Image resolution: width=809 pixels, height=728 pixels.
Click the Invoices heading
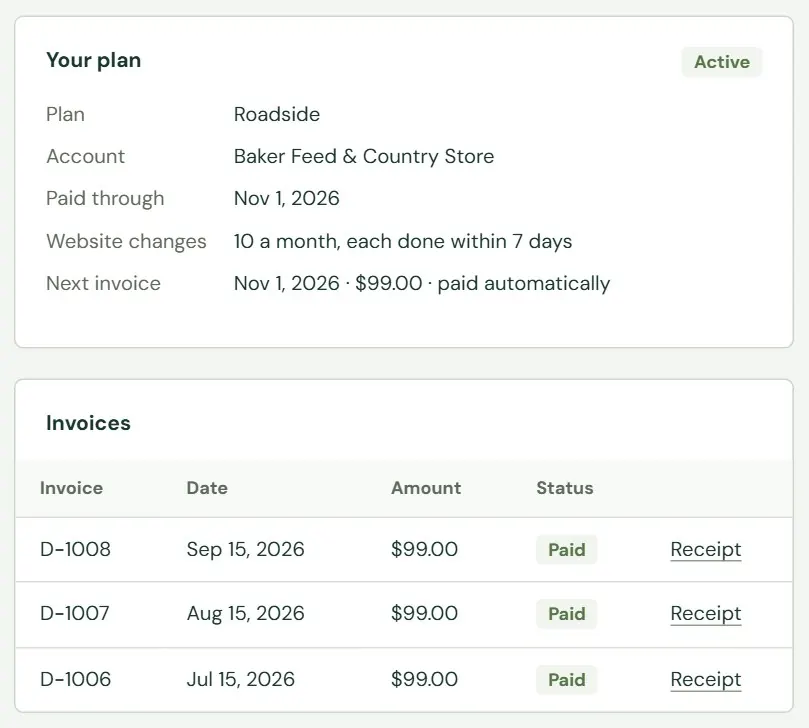coord(88,423)
